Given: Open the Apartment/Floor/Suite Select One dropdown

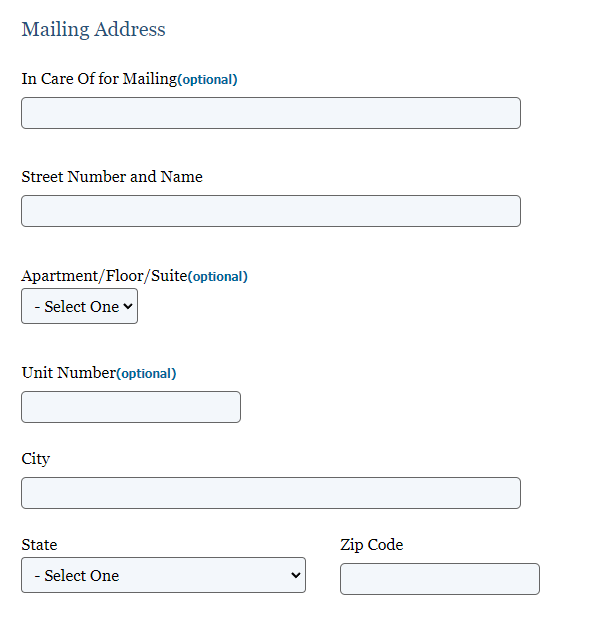Looking at the screenshot, I should (79, 306).
